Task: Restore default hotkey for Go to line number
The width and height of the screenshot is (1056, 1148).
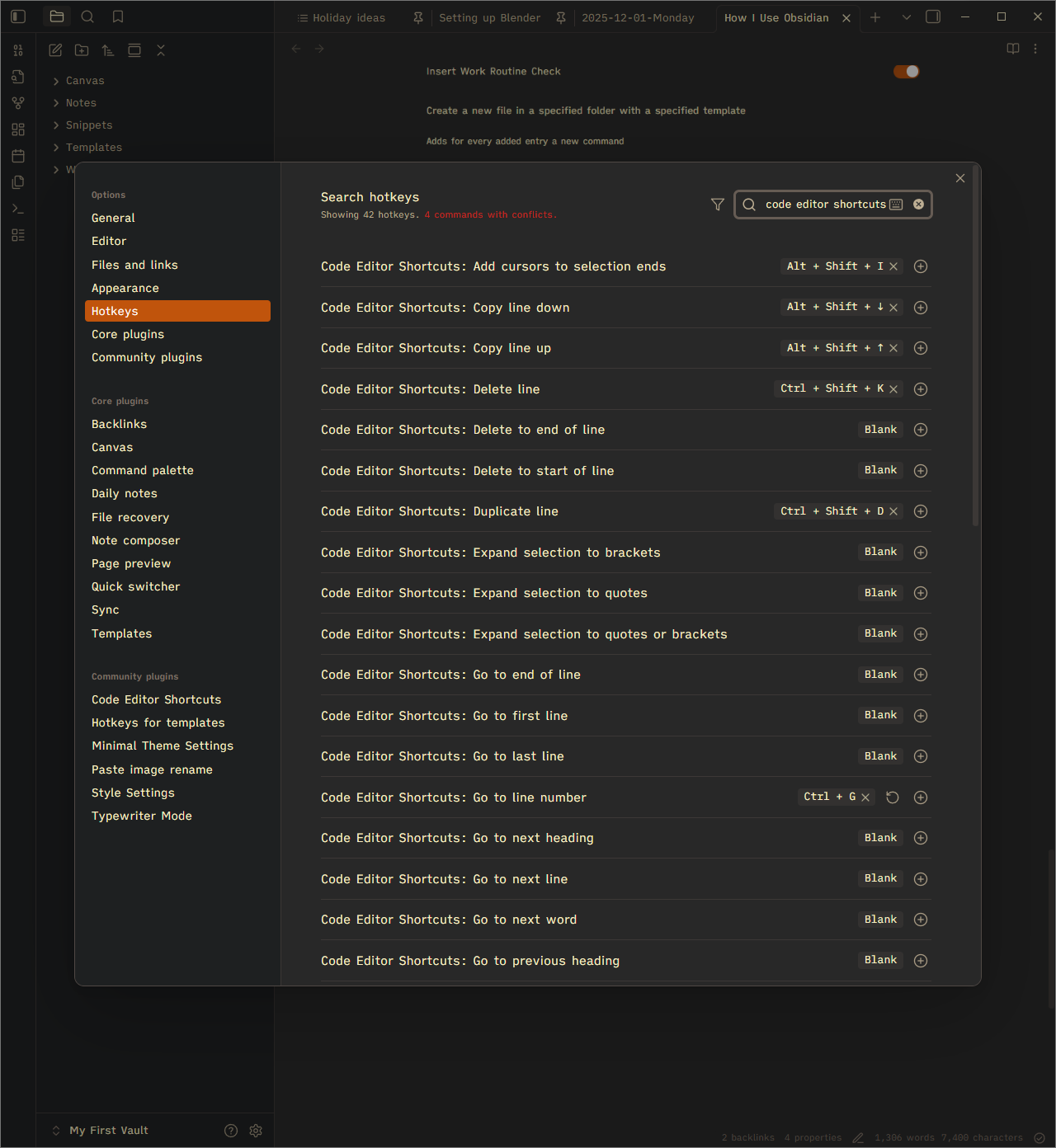Action: (892, 797)
